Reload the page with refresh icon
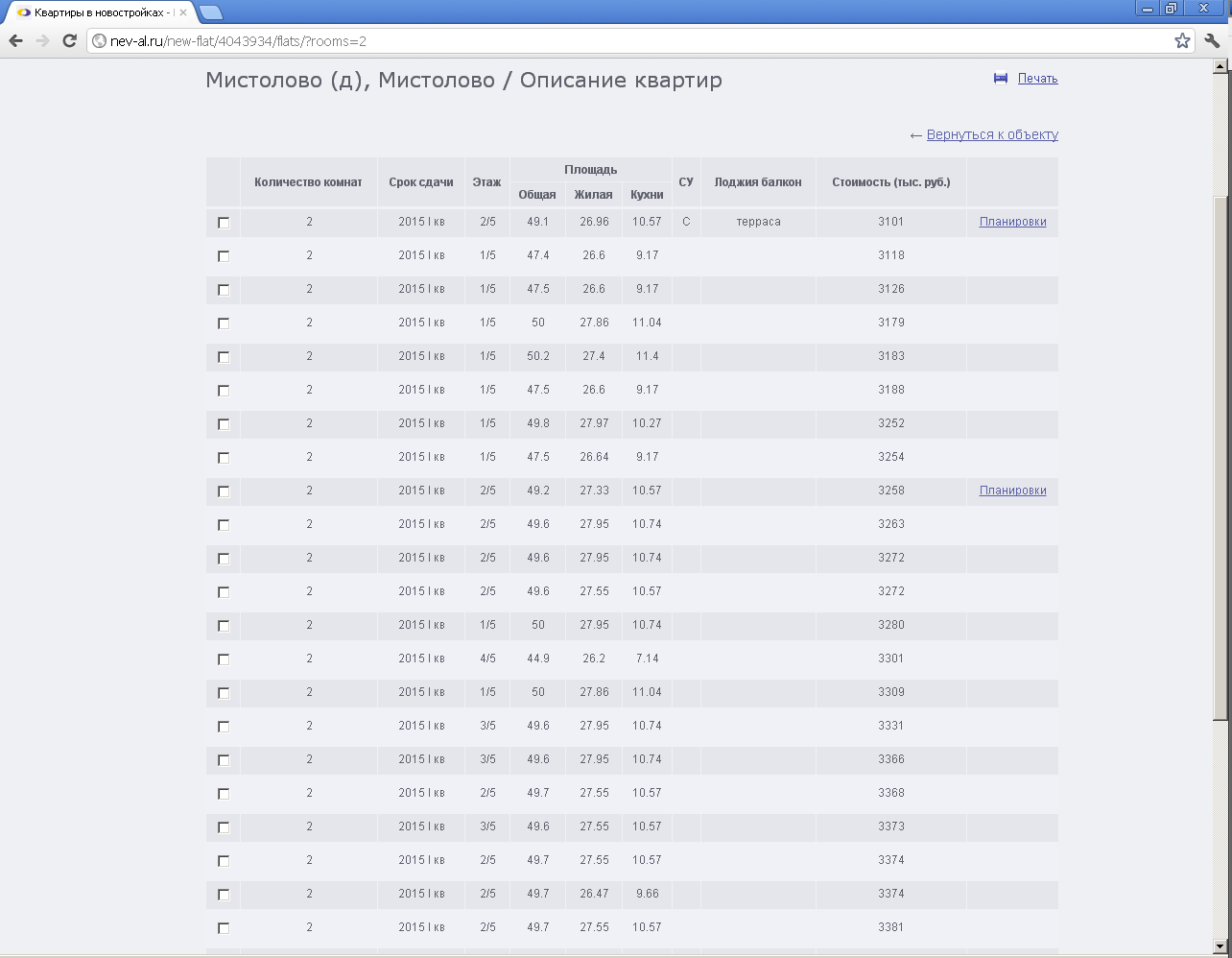Viewport: 1232px width, 958px height. (69, 40)
